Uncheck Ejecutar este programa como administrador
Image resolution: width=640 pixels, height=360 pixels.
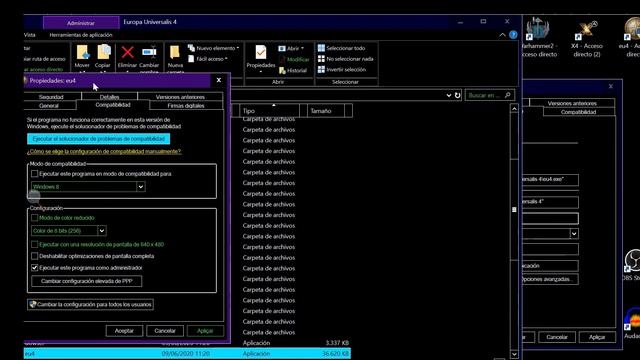tap(35, 268)
